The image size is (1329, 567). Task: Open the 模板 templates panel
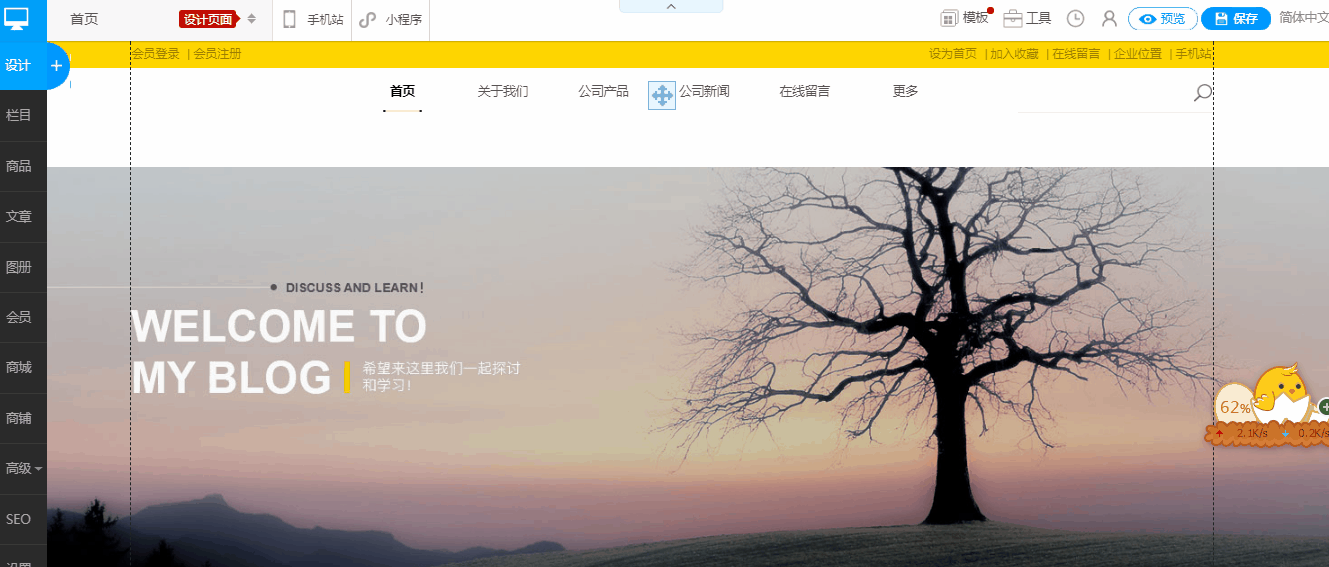[x=975, y=18]
